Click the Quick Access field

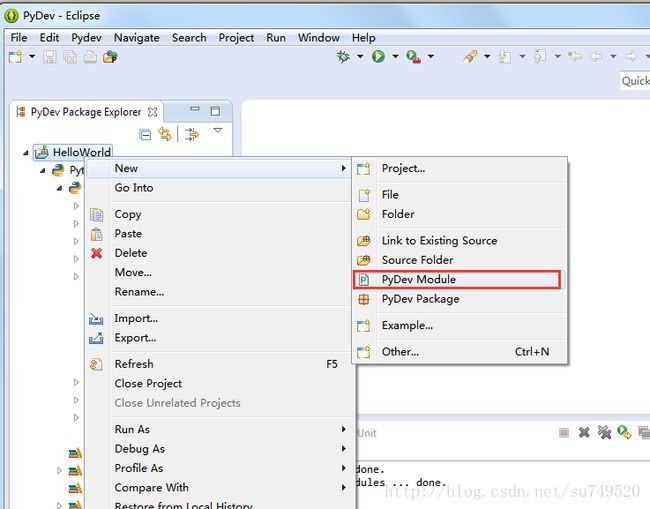coord(635,81)
